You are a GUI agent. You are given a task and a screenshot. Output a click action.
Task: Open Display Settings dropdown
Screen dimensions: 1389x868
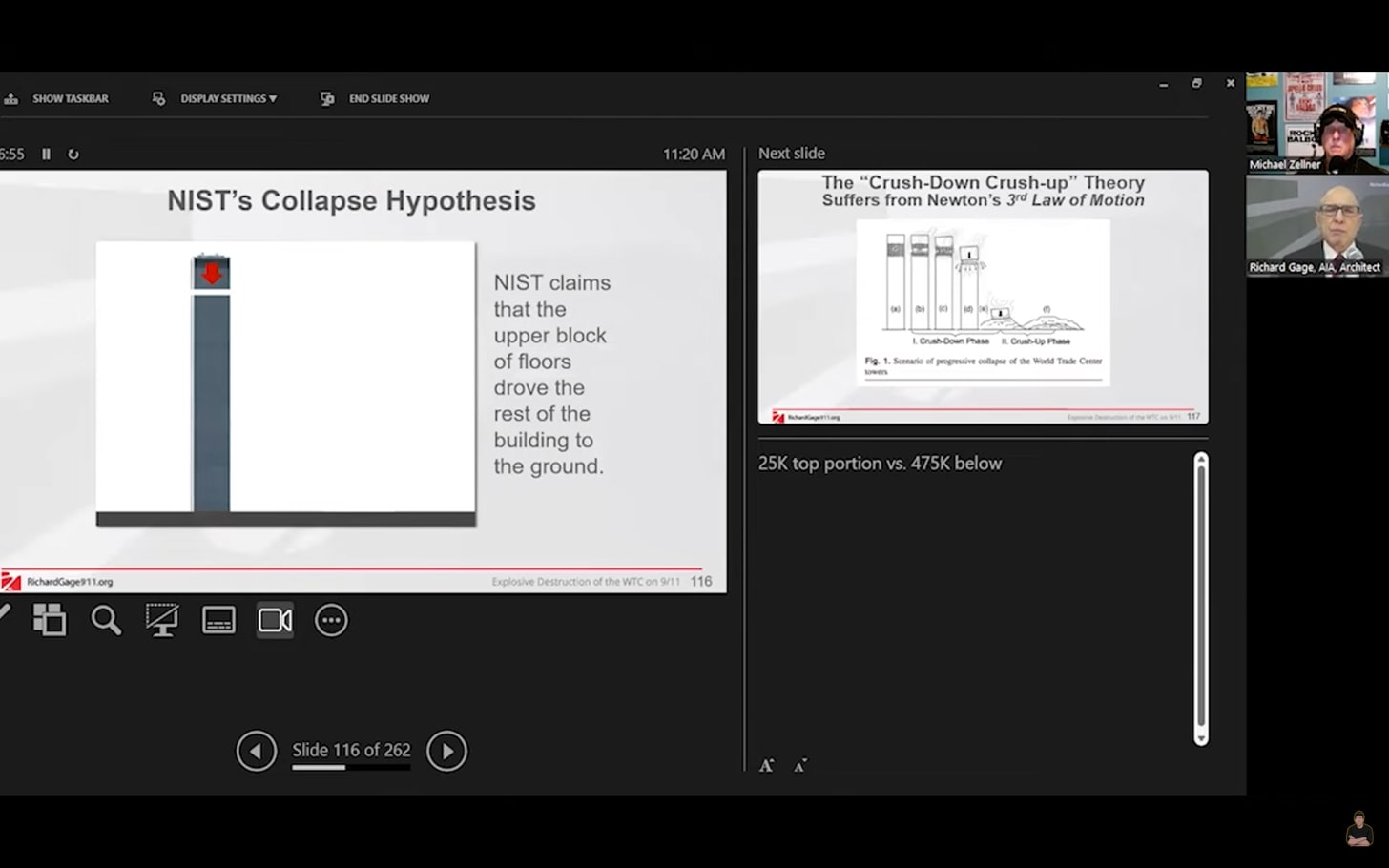pos(215,98)
